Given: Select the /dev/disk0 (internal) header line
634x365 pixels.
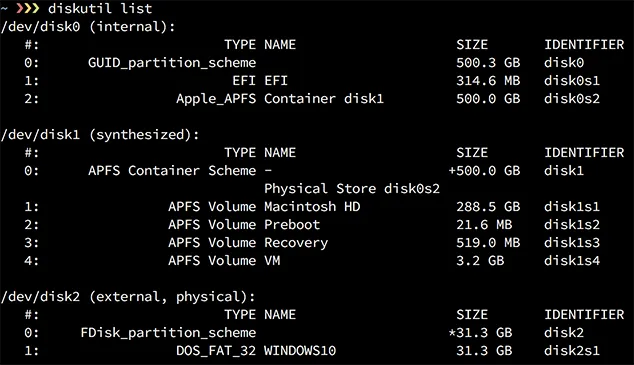Looking at the screenshot, I should click(x=88, y=27).
